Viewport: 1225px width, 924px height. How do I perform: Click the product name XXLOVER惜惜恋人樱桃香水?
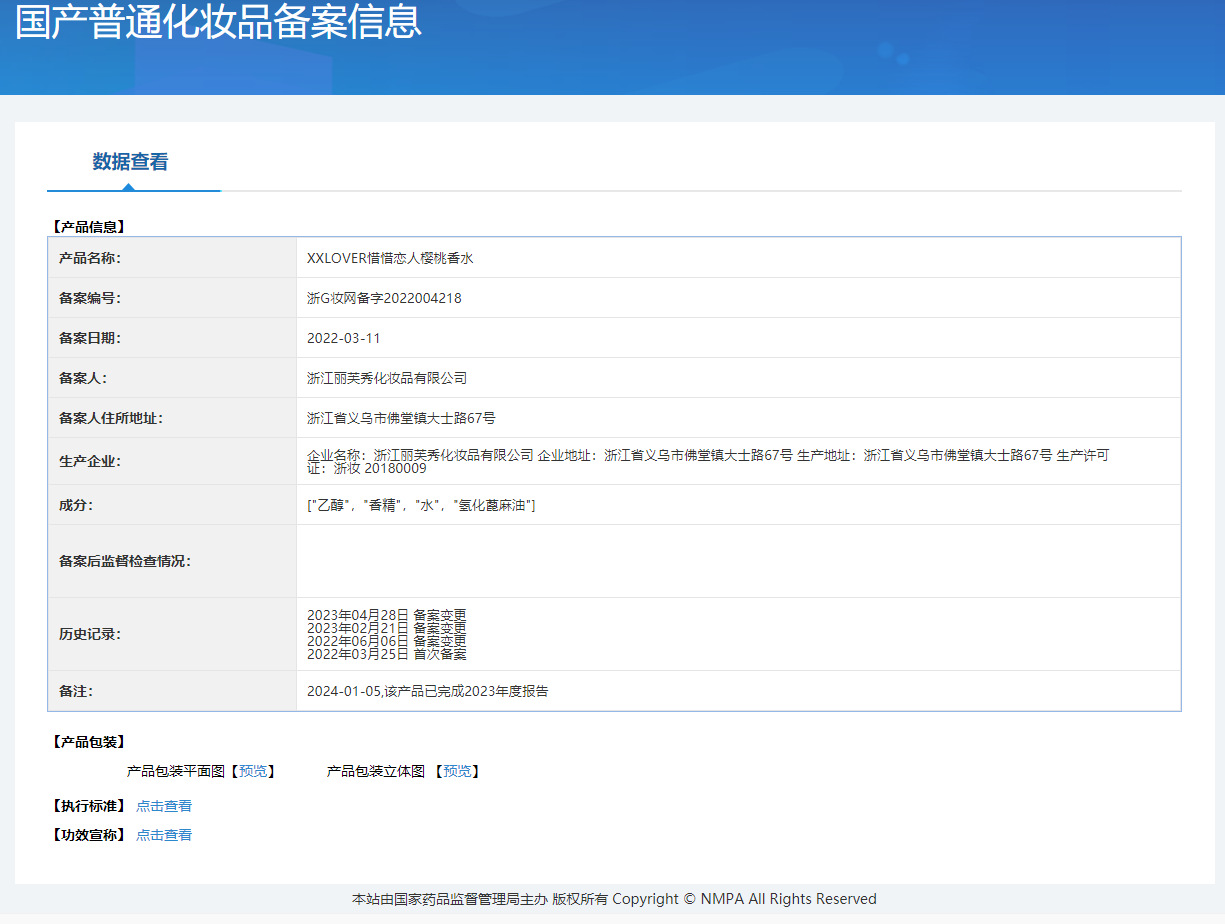click(x=389, y=258)
